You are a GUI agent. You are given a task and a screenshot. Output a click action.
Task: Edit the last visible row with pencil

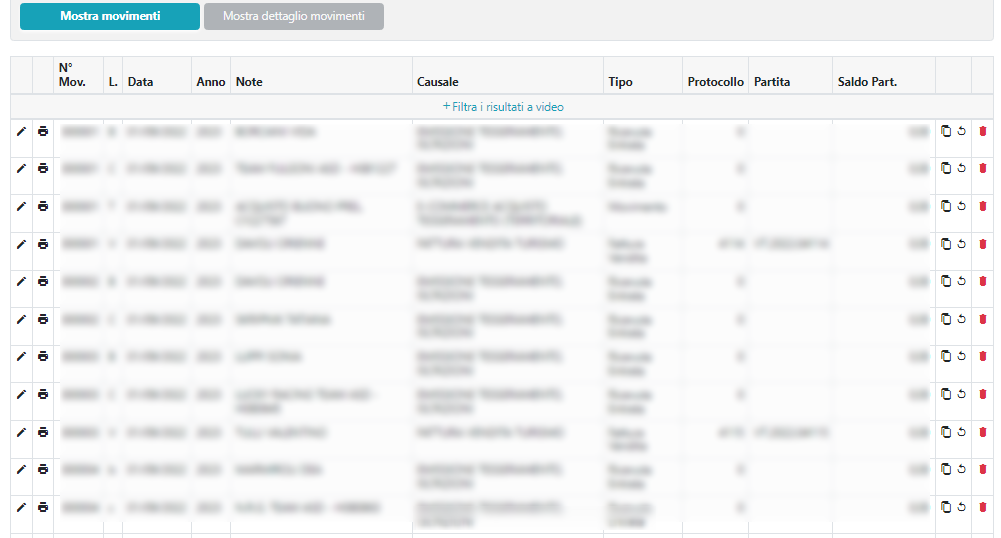pos(21,507)
